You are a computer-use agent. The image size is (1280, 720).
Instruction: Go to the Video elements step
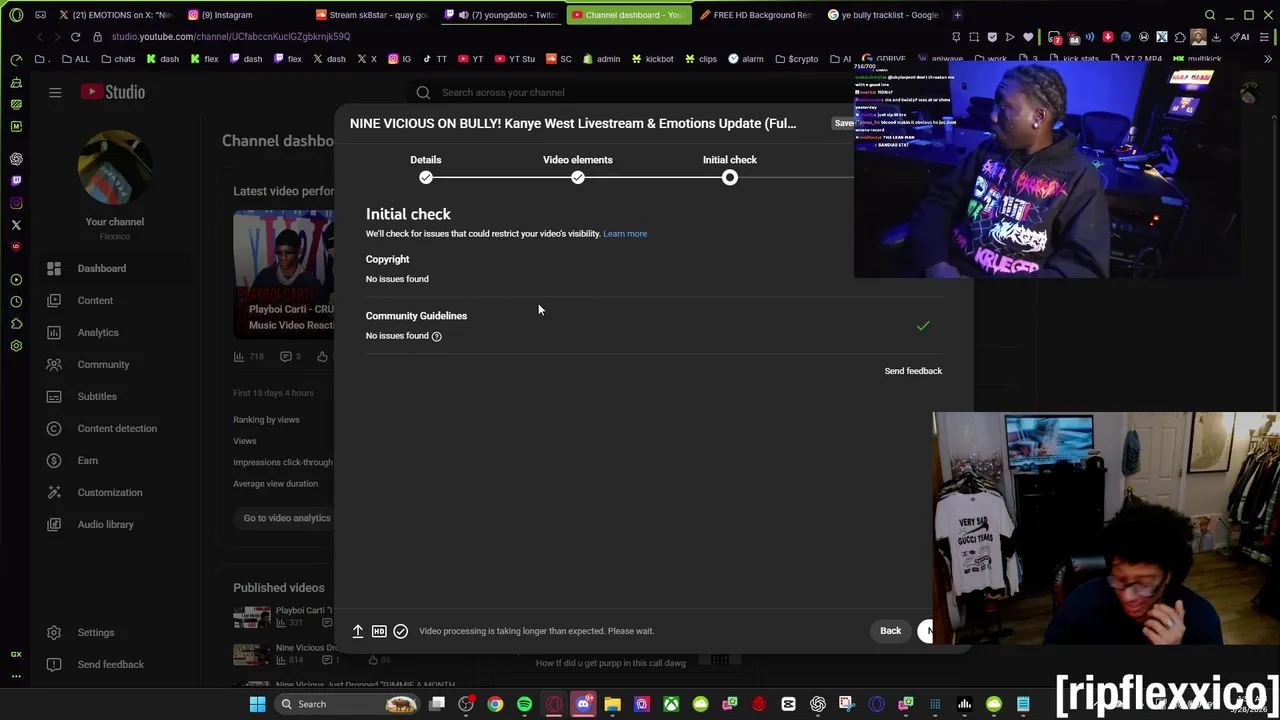(577, 167)
